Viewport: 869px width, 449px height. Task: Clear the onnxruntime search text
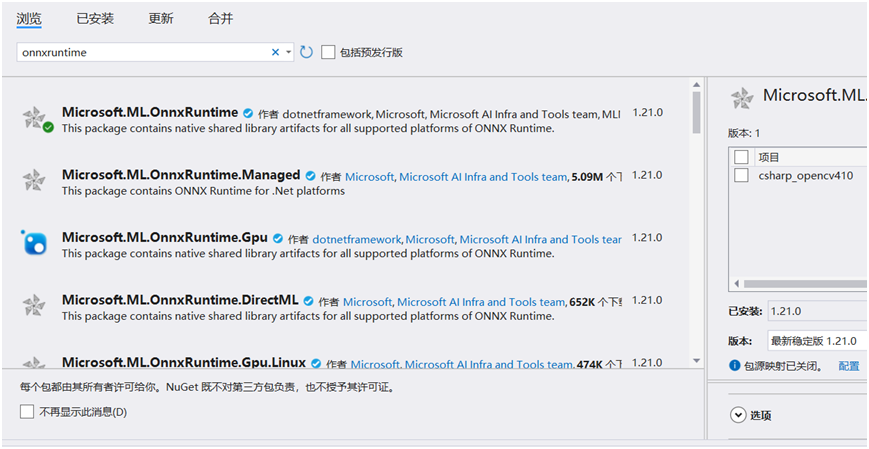[275, 52]
